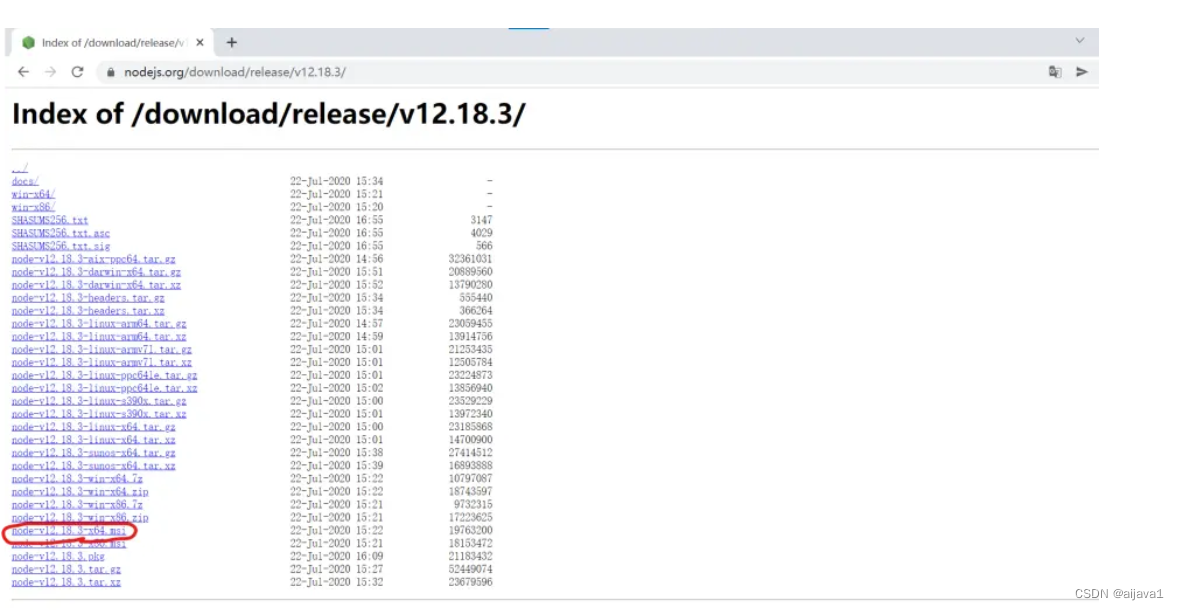The height and width of the screenshot is (610, 1179).
Task: Click the timestamp 22-Jul-2020 15:27
Action: (x=337, y=569)
